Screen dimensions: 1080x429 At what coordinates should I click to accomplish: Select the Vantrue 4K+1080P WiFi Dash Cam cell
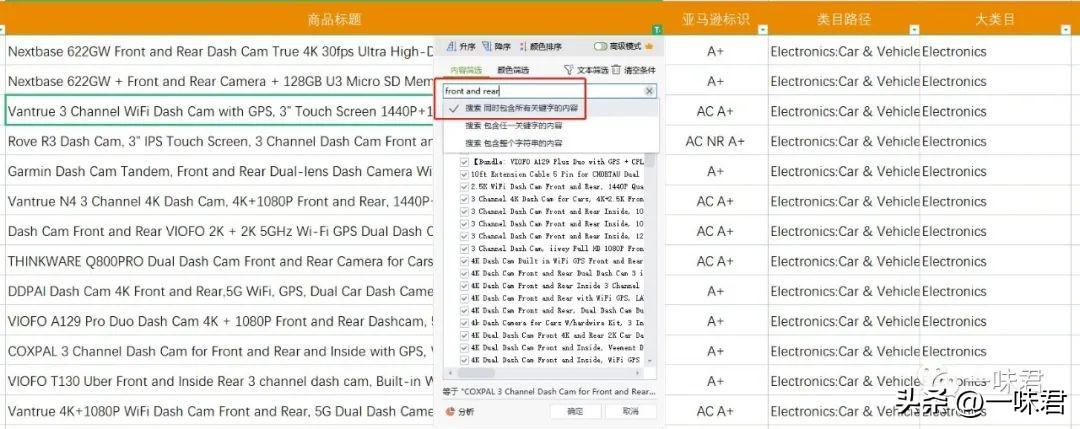point(220,411)
